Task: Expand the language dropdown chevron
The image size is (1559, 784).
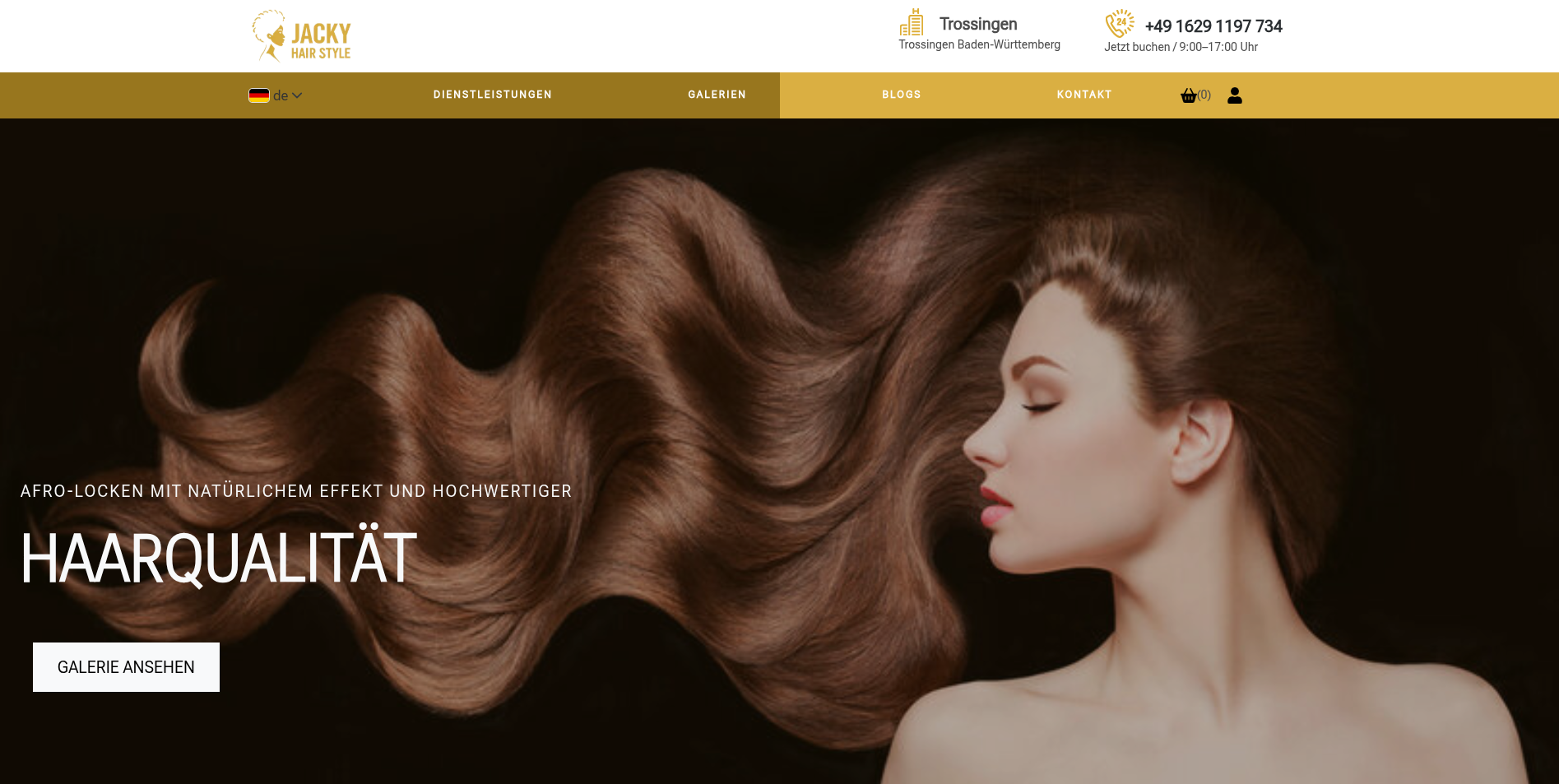Action: pyautogui.click(x=297, y=95)
